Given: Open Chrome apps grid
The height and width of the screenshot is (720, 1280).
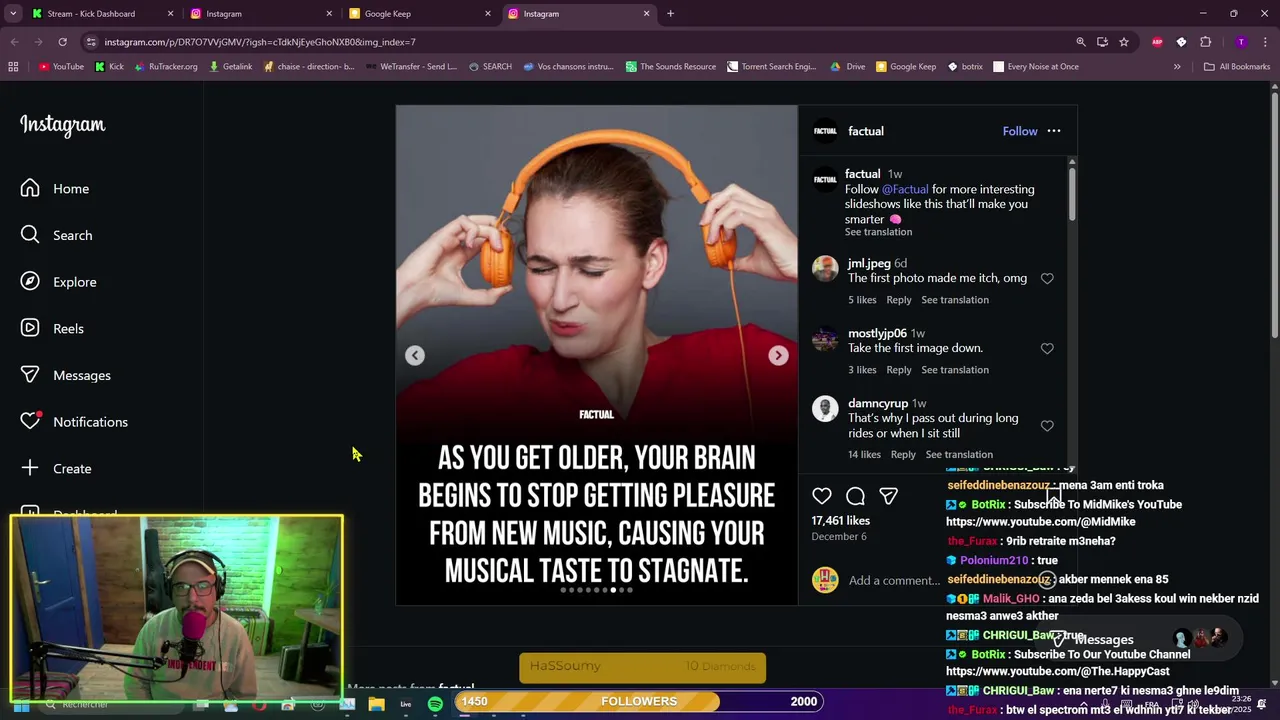Looking at the screenshot, I should [x=13, y=67].
